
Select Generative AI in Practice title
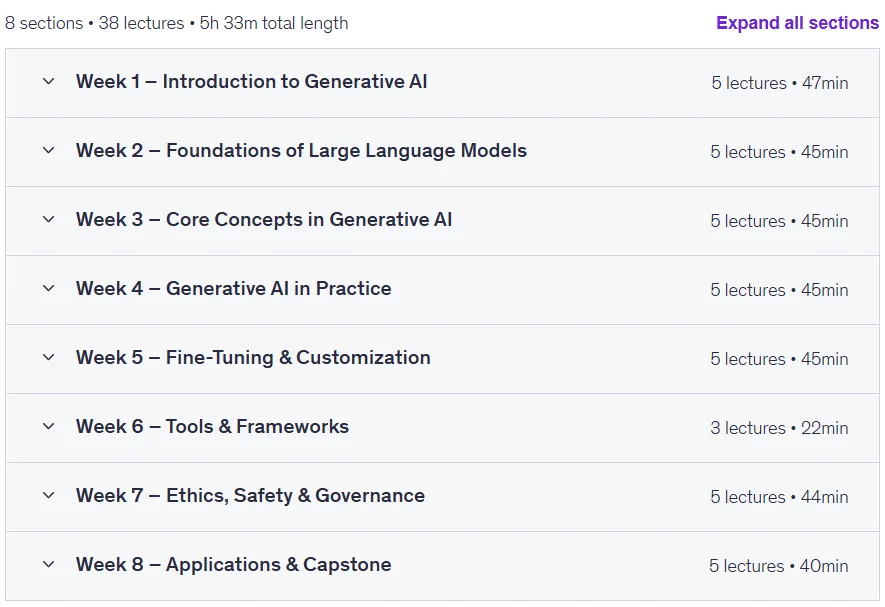(278, 289)
